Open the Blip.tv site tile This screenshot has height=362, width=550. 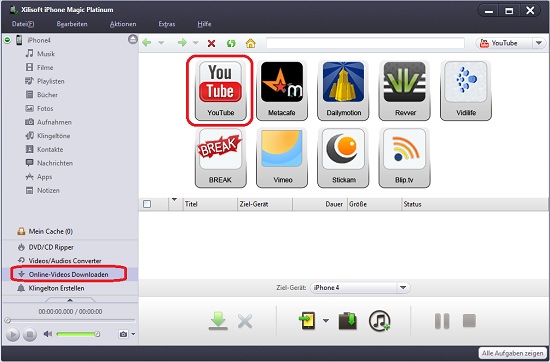[404, 157]
